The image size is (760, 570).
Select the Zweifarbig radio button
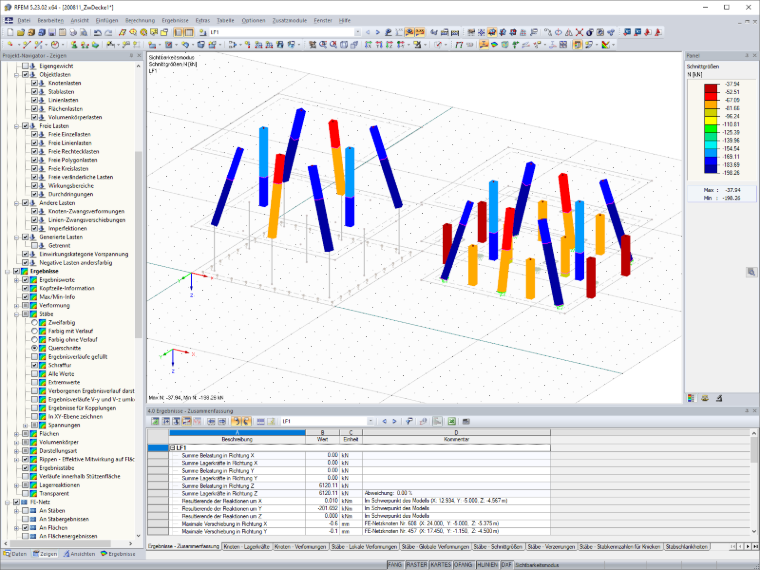pyautogui.click(x=34, y=322)
